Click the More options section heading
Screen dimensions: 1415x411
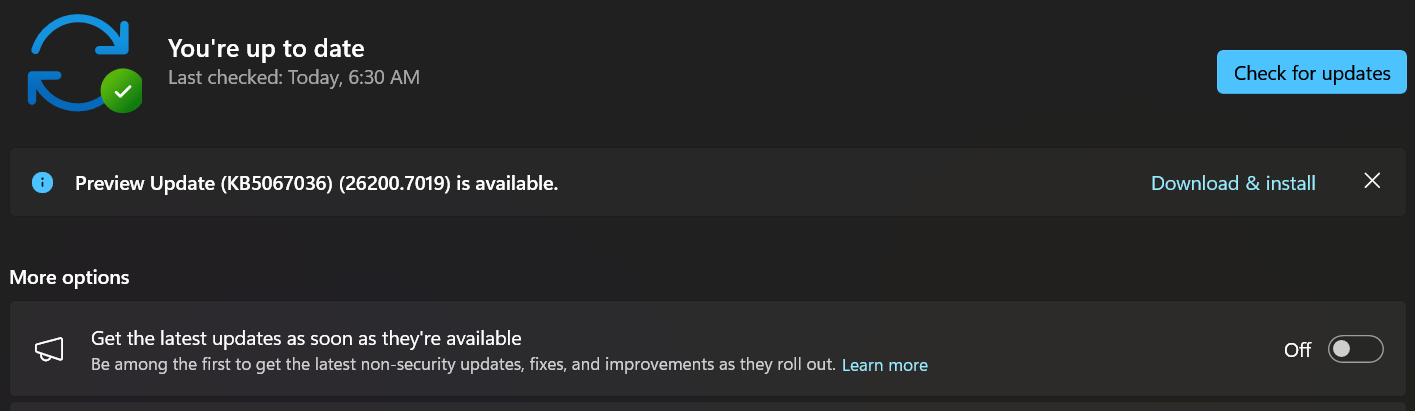pos(70,277)
